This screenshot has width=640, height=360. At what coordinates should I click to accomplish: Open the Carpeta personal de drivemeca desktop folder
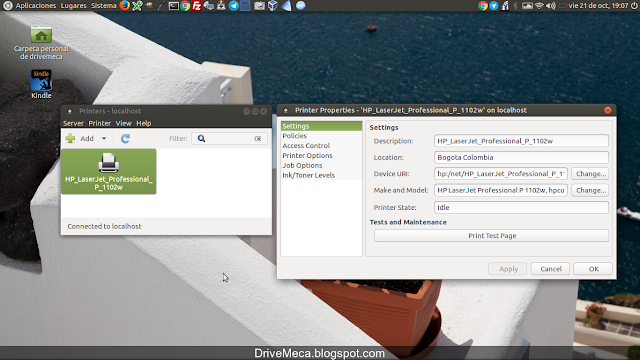point(41,43)
